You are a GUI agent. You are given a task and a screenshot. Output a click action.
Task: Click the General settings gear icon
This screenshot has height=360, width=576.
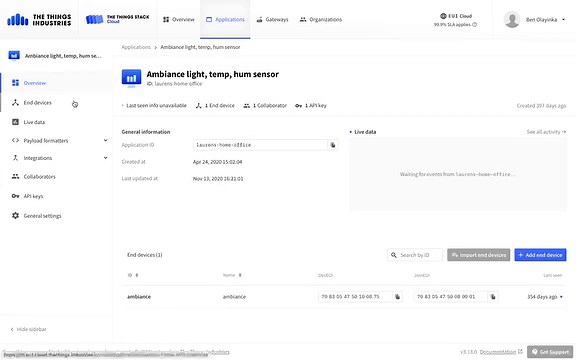pyautogui.click(x=15, y=215)
